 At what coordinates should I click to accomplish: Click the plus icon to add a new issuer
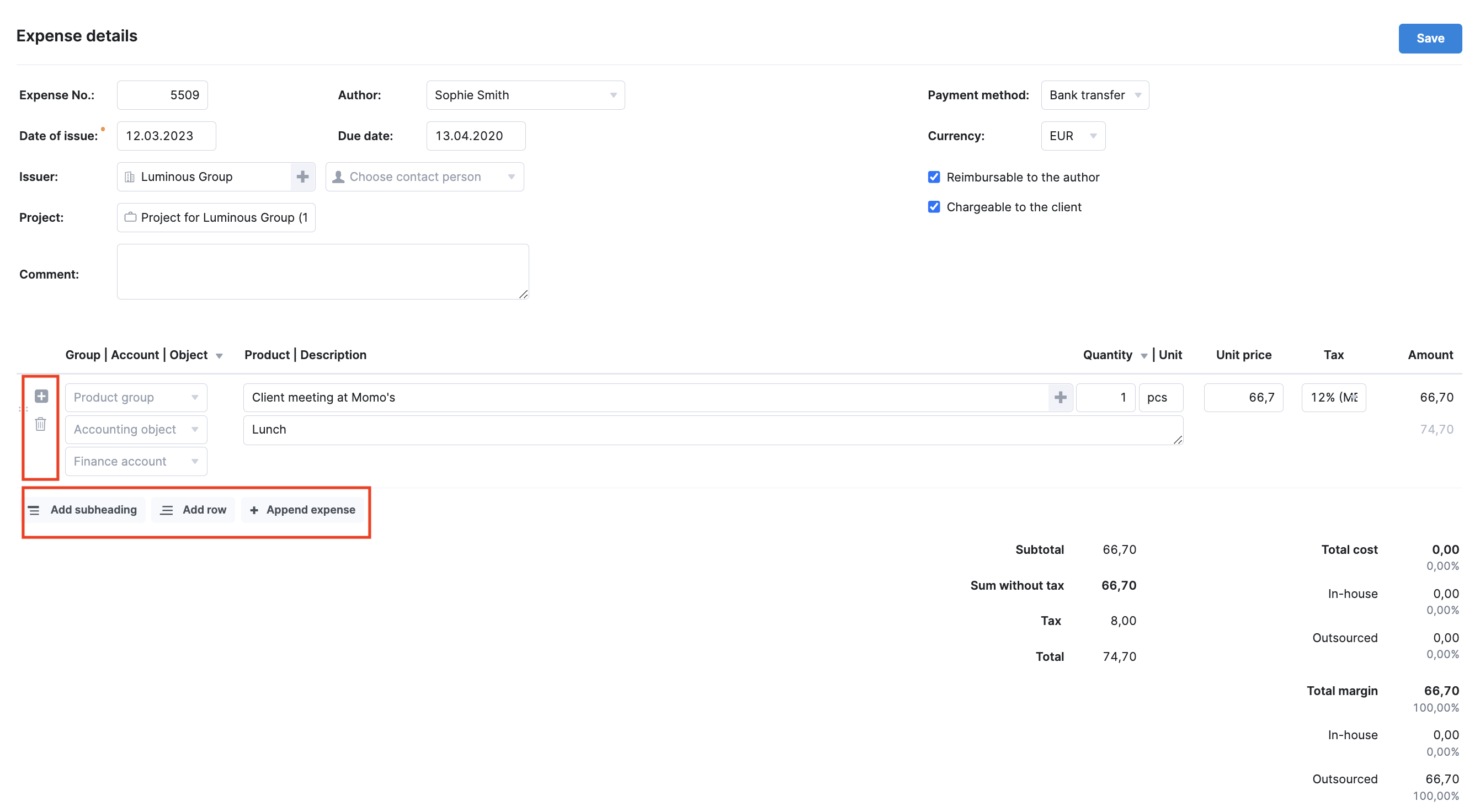(303, 177)
